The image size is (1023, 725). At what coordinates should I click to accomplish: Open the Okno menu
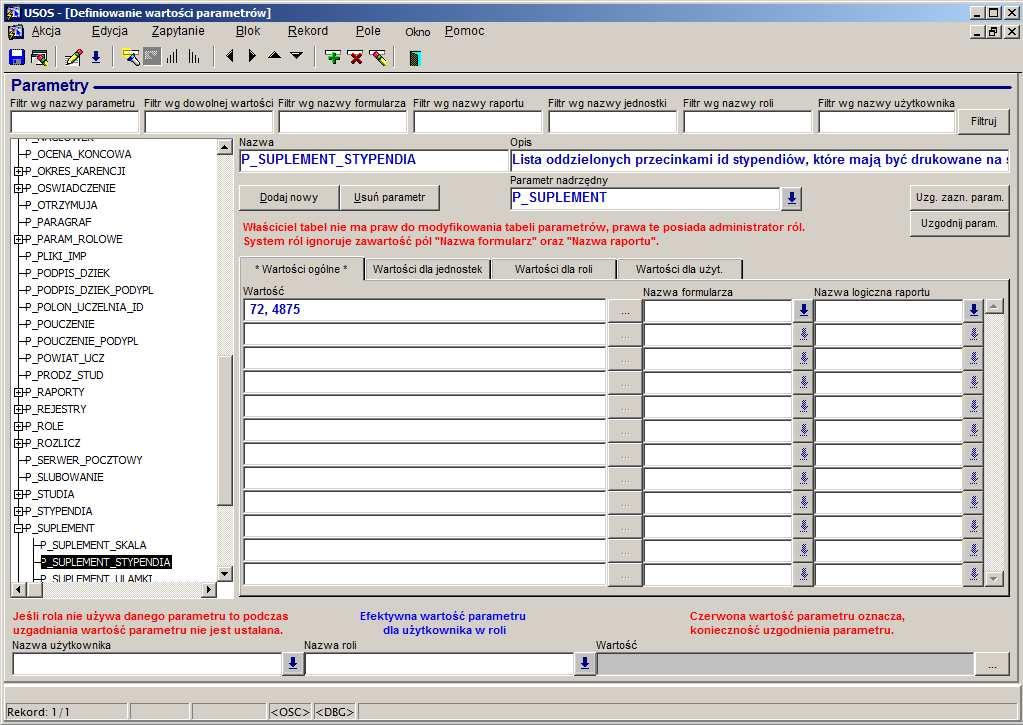(x=418, y=32)
